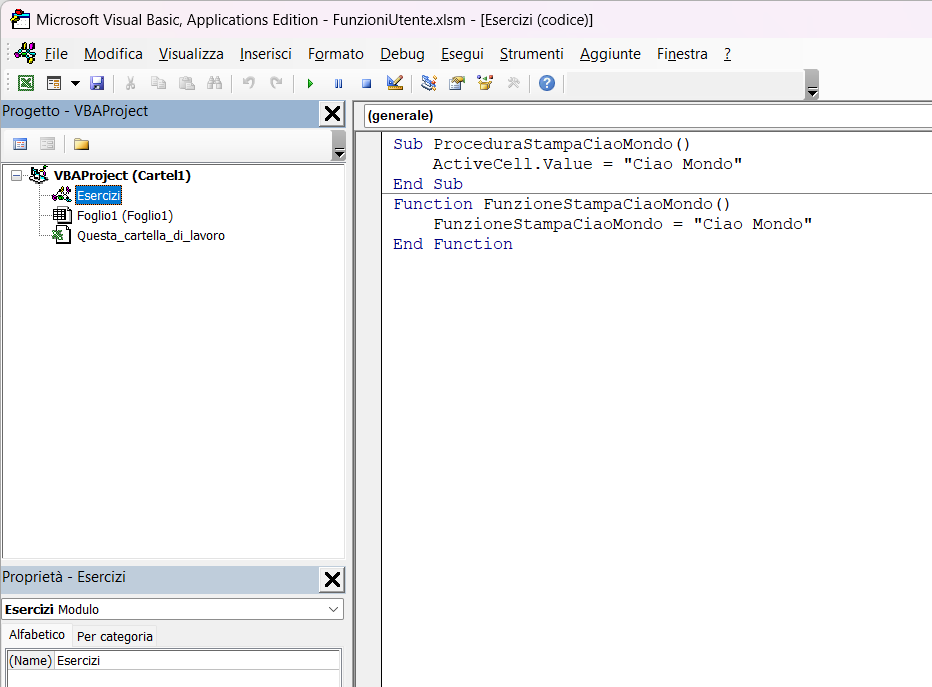
Task: Click the blue Help question mark icon
Action: click(546, 84)
